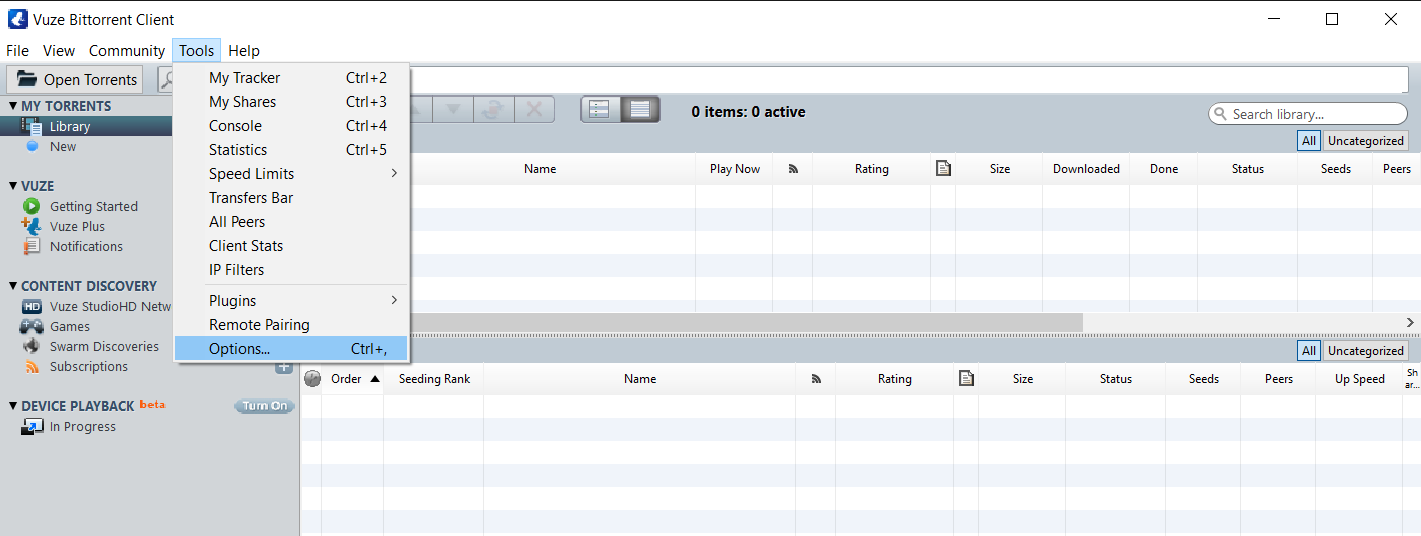Click the Vuze StudioHD Network HD icon
This screenshot has height=536, width=1421.
[x=32, y=306]
